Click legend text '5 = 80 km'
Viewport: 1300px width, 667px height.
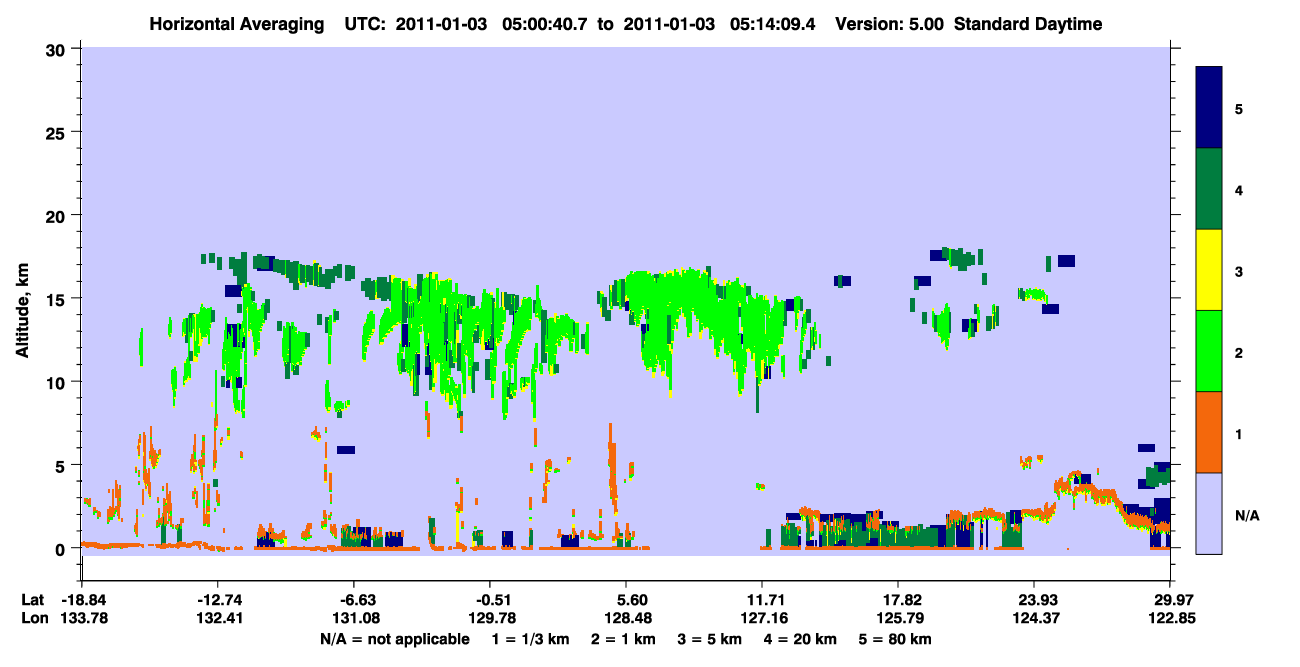click(896, 639)
